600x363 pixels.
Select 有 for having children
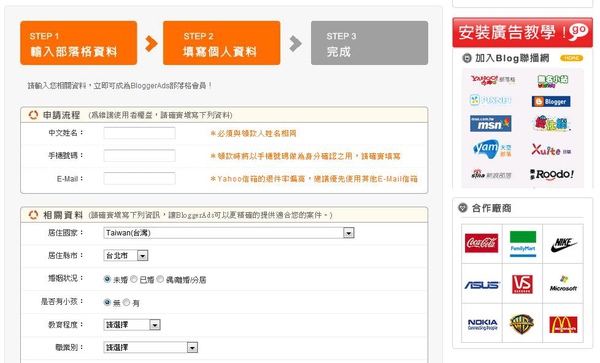click(x=126, y=302)
